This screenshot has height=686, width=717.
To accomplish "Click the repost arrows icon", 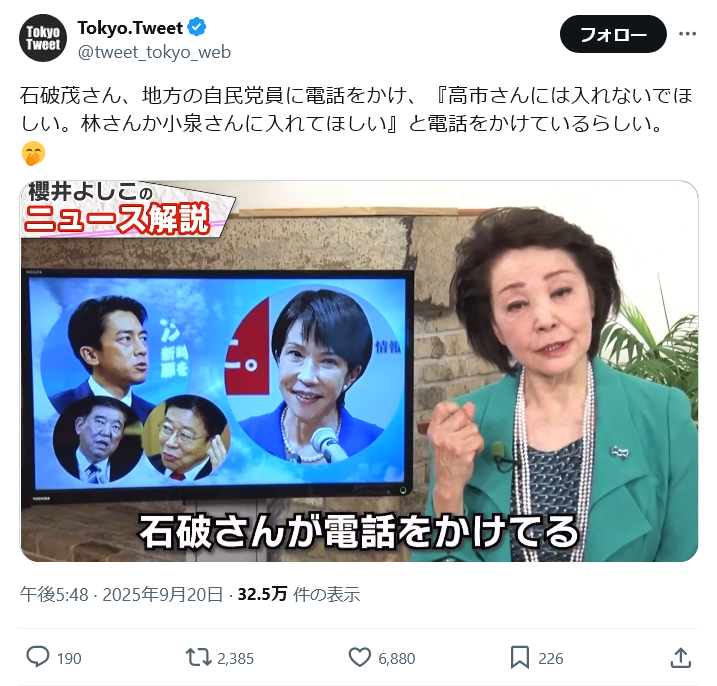I will click(x=198, y=658).
